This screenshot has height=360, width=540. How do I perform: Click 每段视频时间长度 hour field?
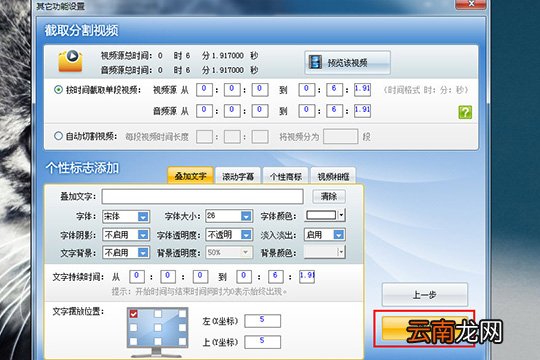pos(204,137)
